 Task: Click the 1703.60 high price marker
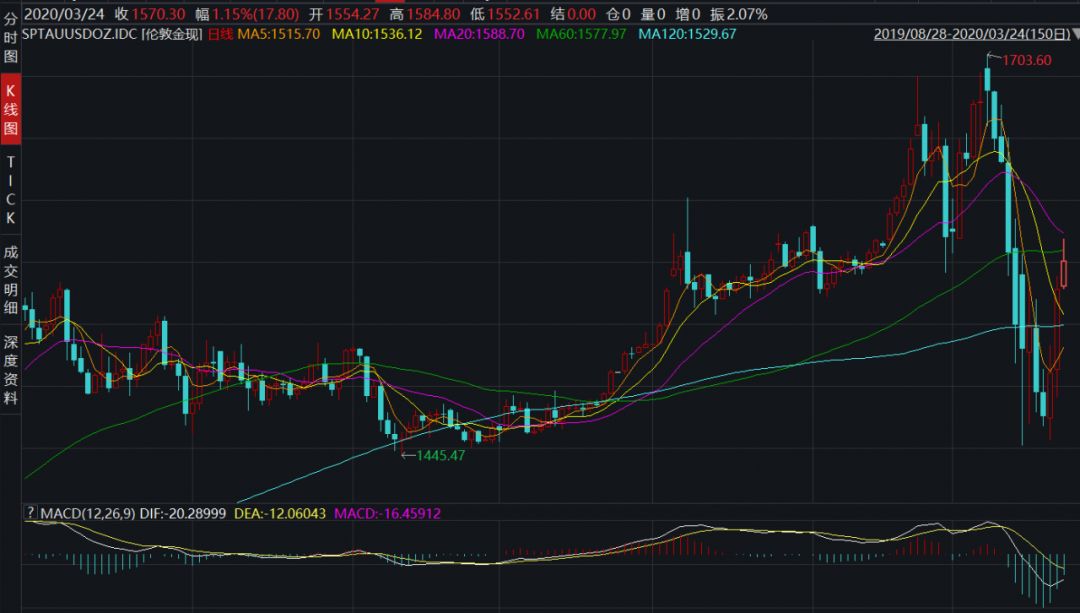coord(1026,60)
